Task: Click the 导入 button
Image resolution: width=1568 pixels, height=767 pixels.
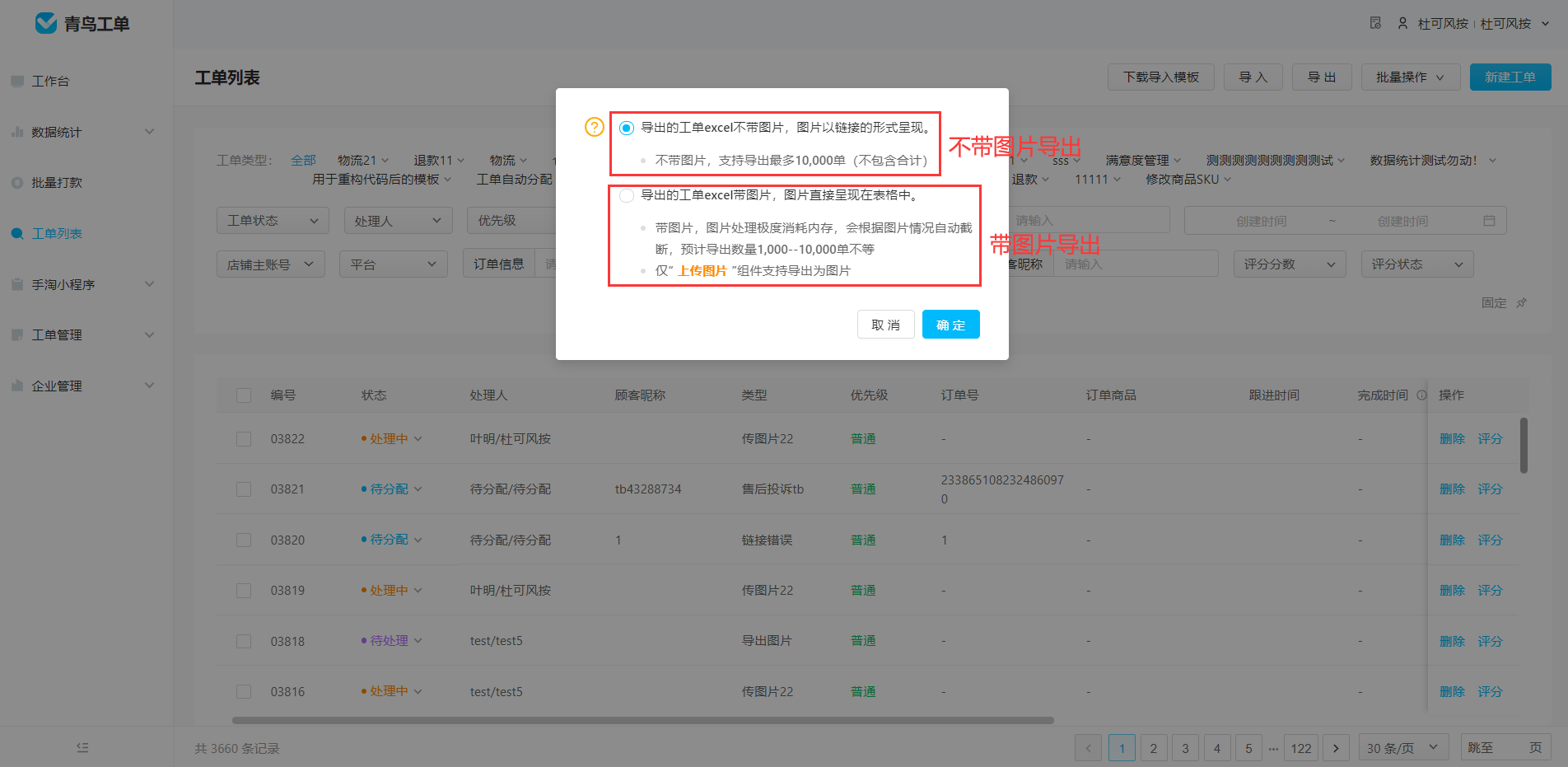Action: click(x=1253, y=77)
